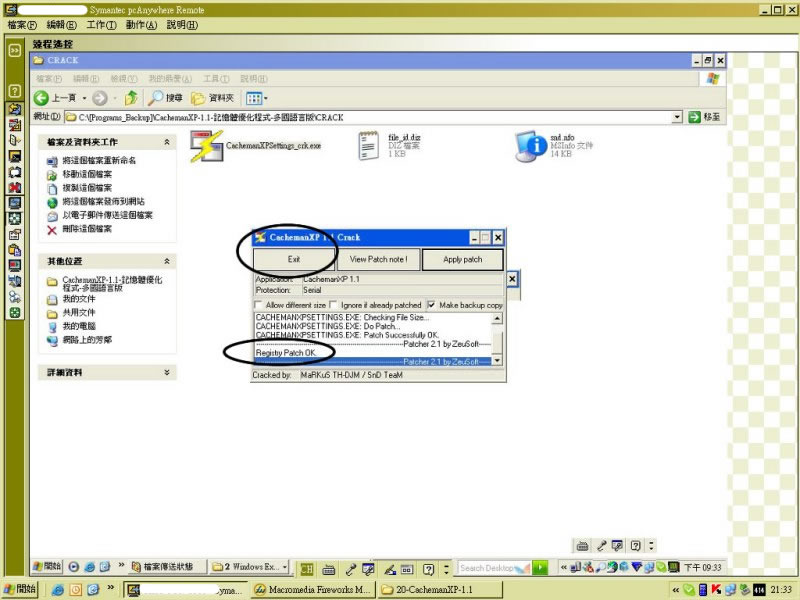This screenshot has height=600, width=800.
Task: Click the Back arrow in Explorer toolbar
Action: (42, 98)
